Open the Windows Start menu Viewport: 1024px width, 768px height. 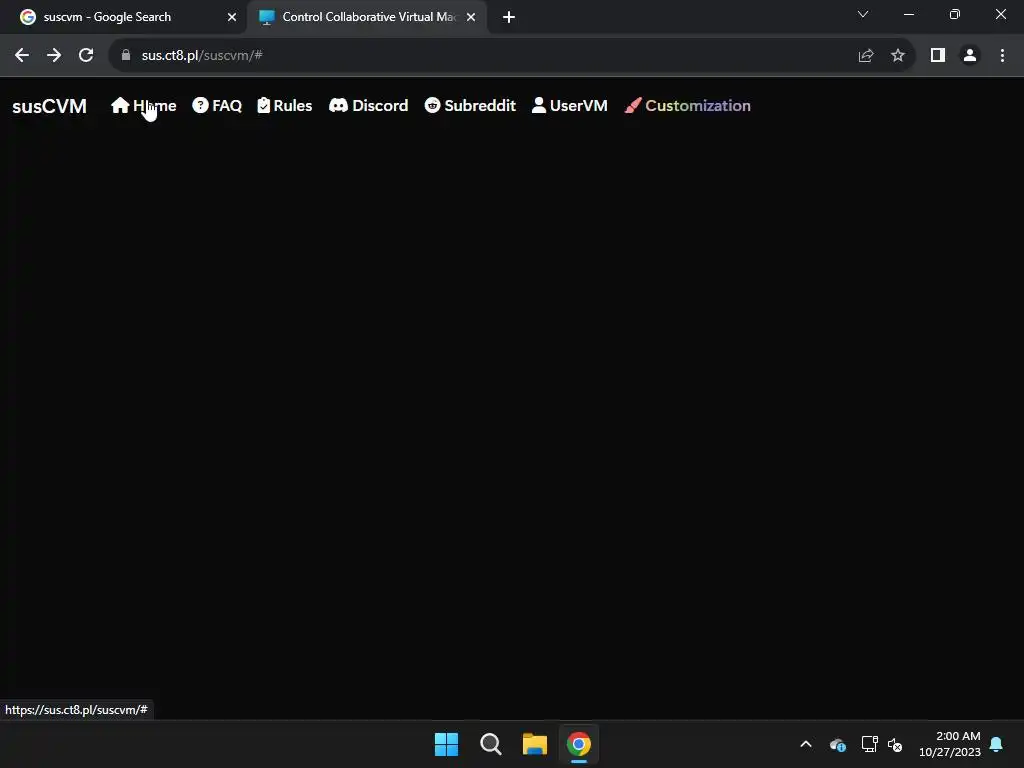coord(447,744)
